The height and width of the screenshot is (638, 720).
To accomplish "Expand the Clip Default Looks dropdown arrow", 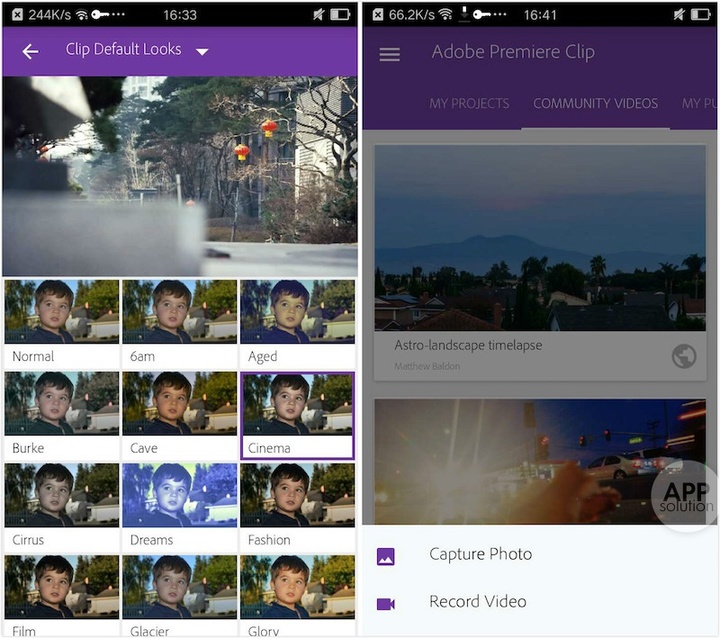I will 202,52.
